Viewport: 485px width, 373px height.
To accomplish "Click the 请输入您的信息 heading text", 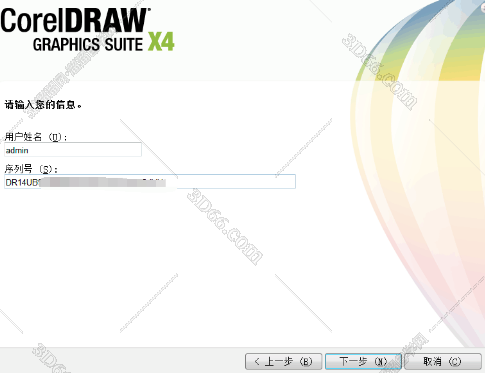I will (43, 105).
